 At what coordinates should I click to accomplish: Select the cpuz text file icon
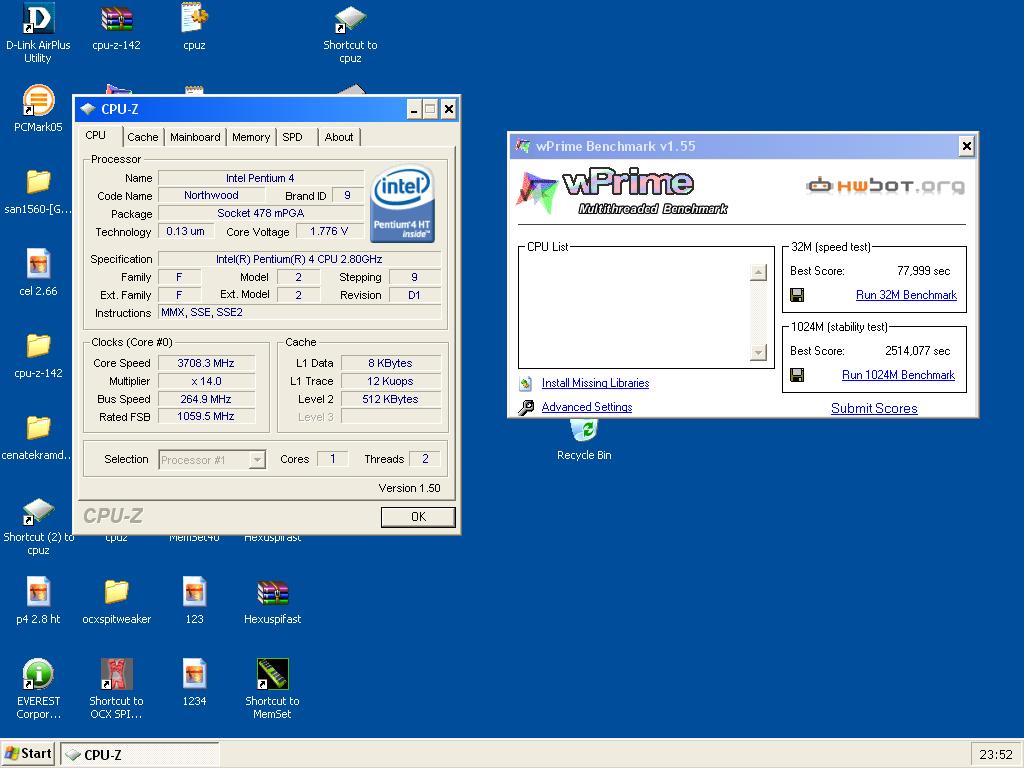[x=194, y=20]
